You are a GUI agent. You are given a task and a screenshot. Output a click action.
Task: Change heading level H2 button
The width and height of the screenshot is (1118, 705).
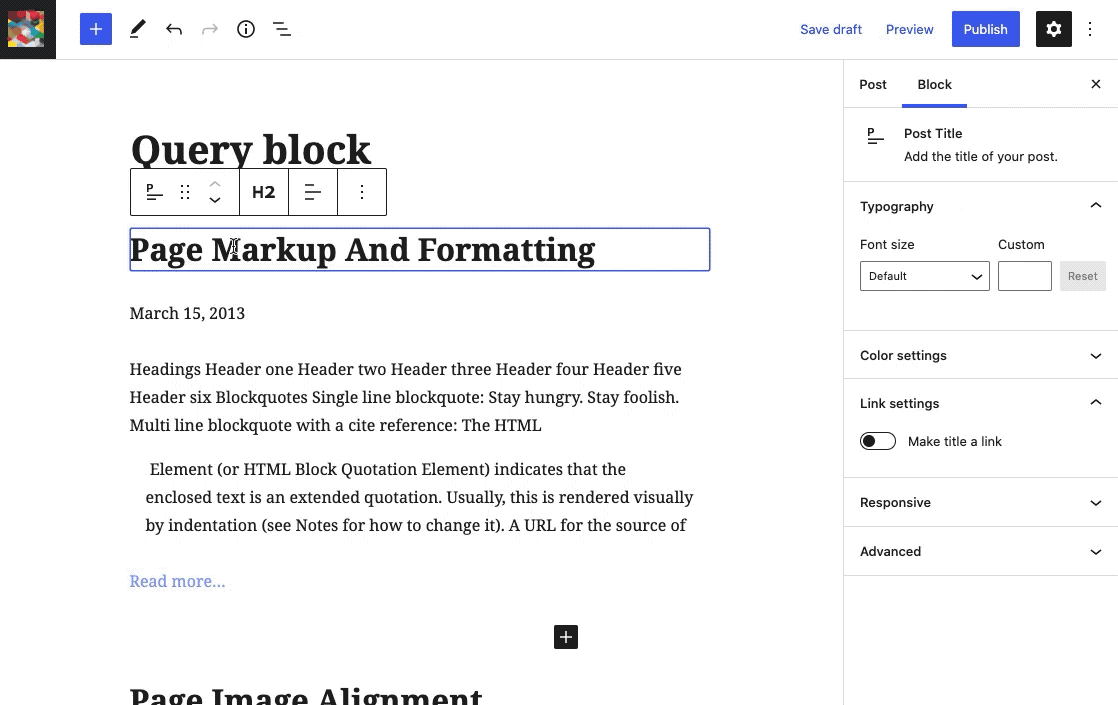264,192
